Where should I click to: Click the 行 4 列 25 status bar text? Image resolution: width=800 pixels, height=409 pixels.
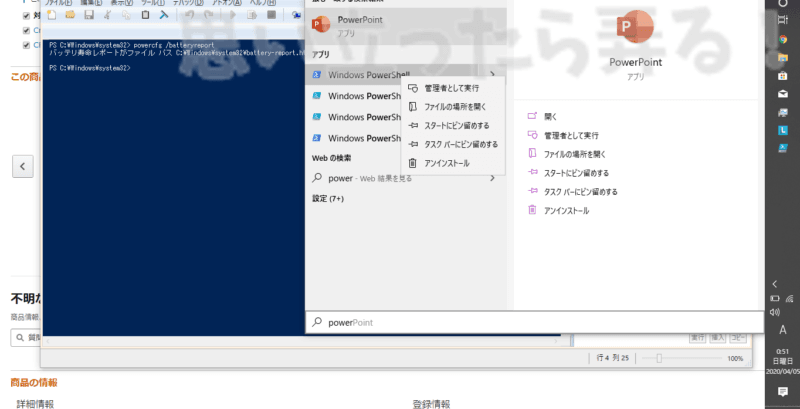click(612, 359)
